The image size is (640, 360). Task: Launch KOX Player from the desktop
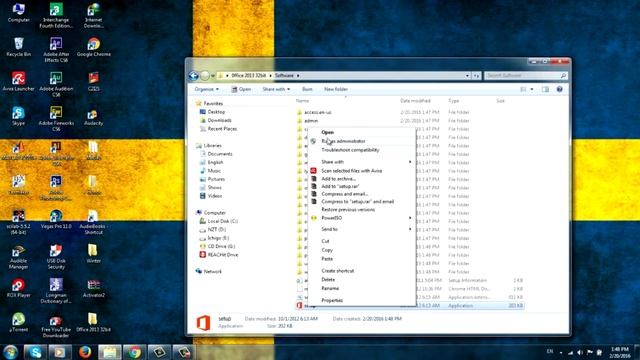pos(18,288)
